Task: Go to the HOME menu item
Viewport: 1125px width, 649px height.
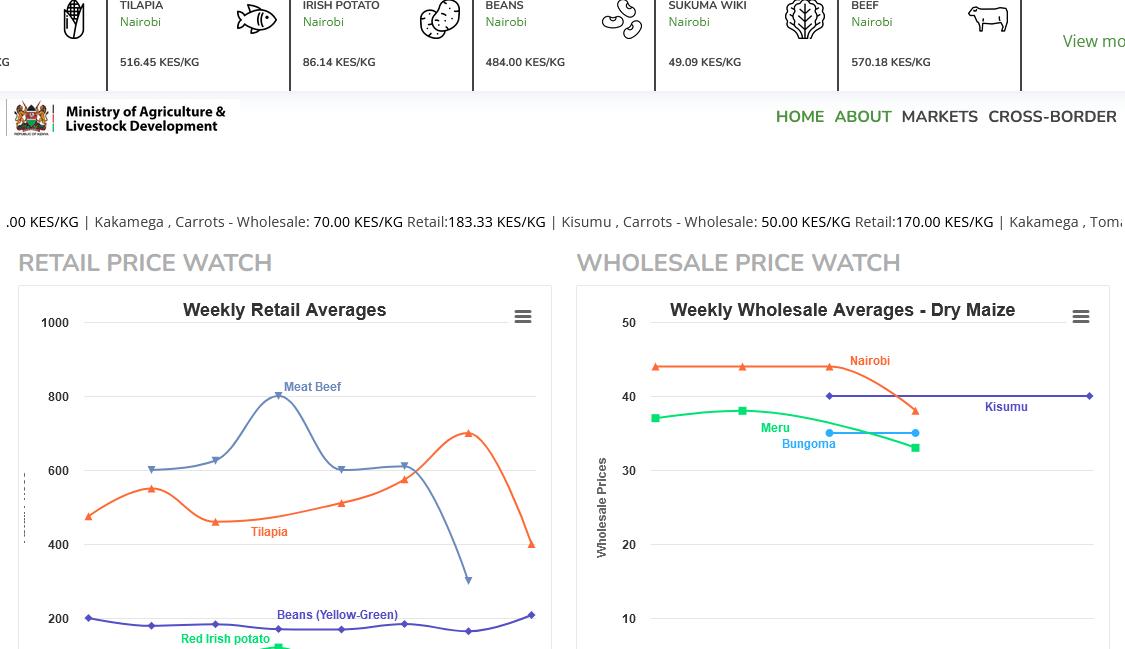Action: click(800, 117)
